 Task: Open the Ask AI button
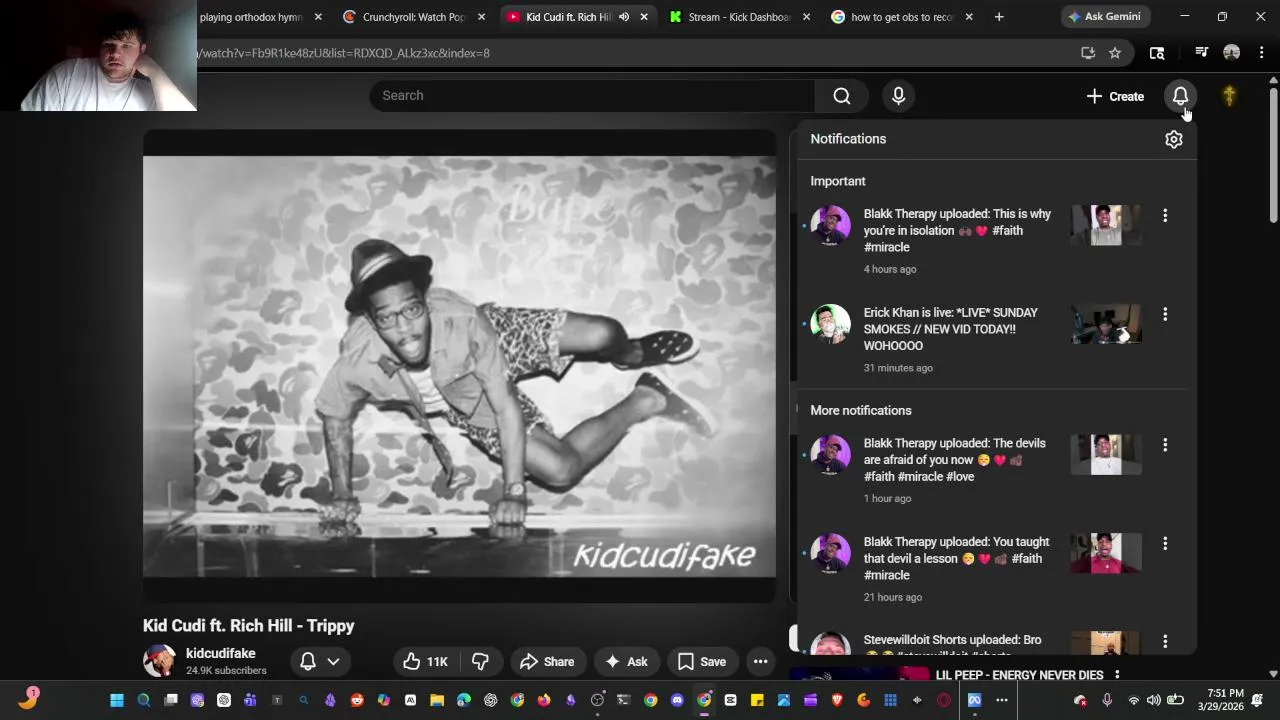click(626, 661)
